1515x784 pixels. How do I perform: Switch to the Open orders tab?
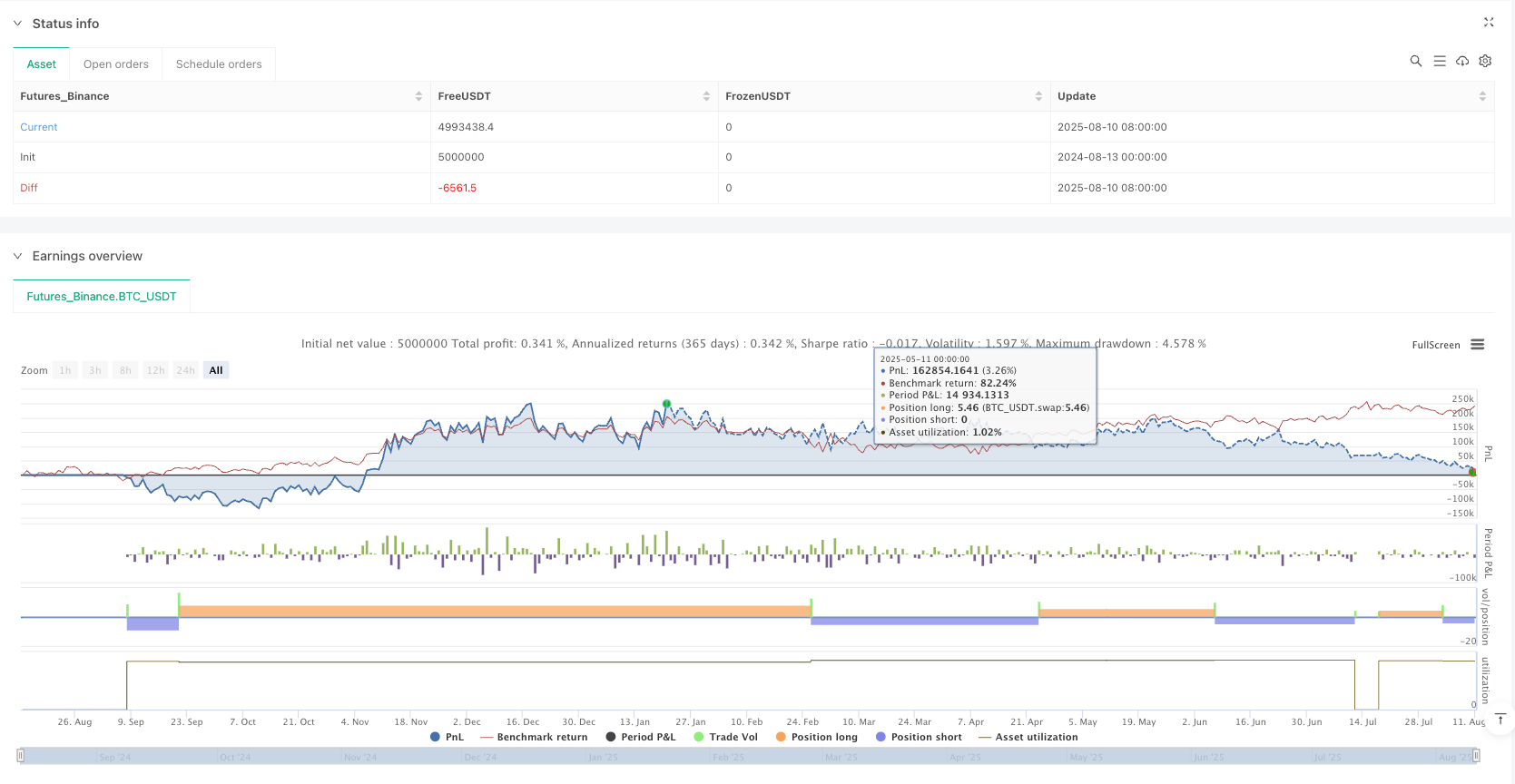pyautogui.click(x=115, y=64)
